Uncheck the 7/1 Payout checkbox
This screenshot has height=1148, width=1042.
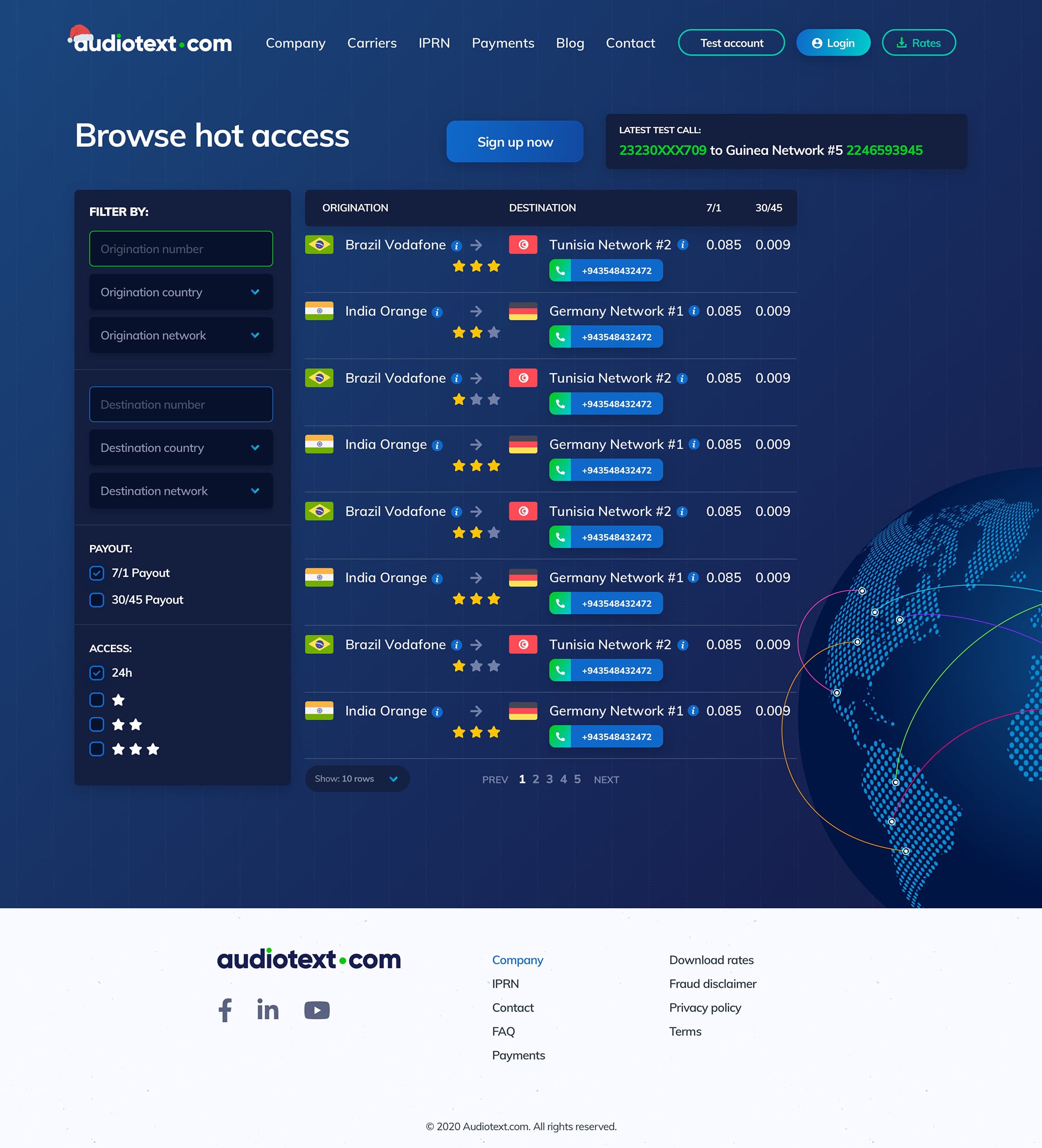97,573
